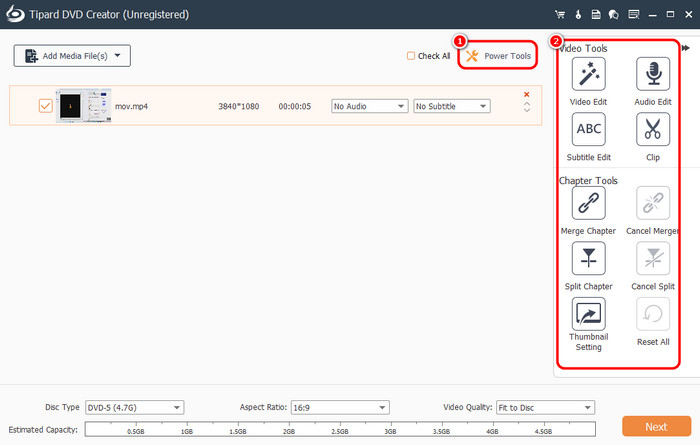
Task: Click the orange Next button
Action: pos(656,426)
